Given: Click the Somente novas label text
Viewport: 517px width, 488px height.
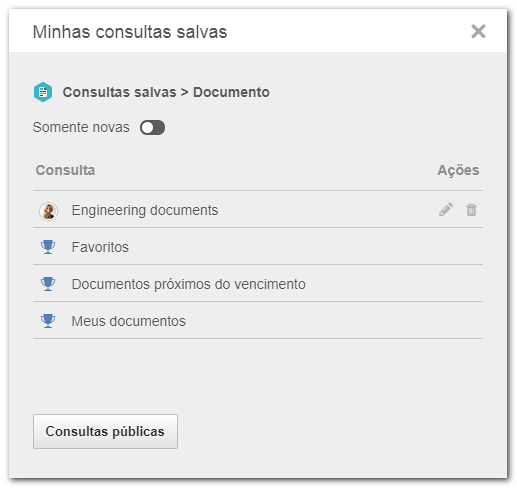Looking at the screenshot, I should point(81,127).
